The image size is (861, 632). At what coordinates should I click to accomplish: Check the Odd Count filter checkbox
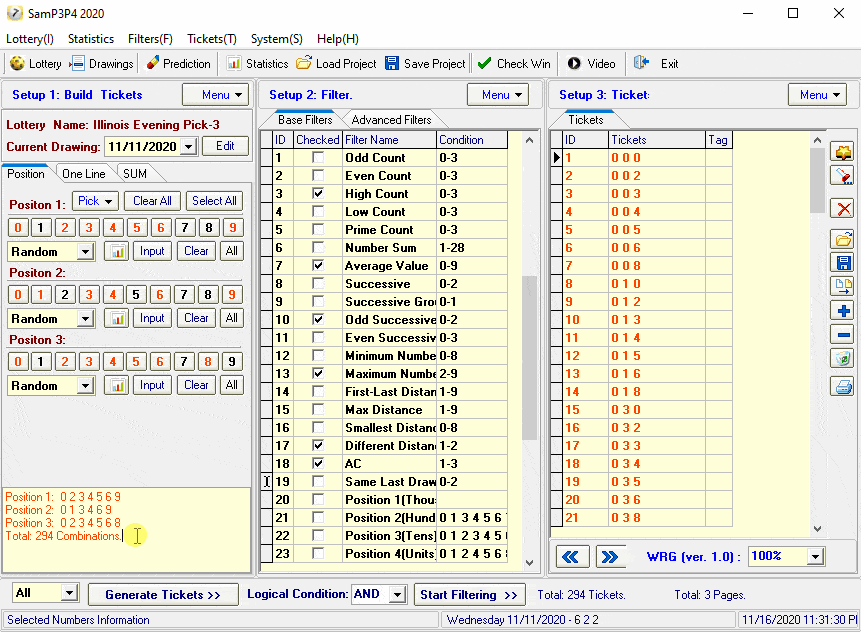(x=318, y=158)
